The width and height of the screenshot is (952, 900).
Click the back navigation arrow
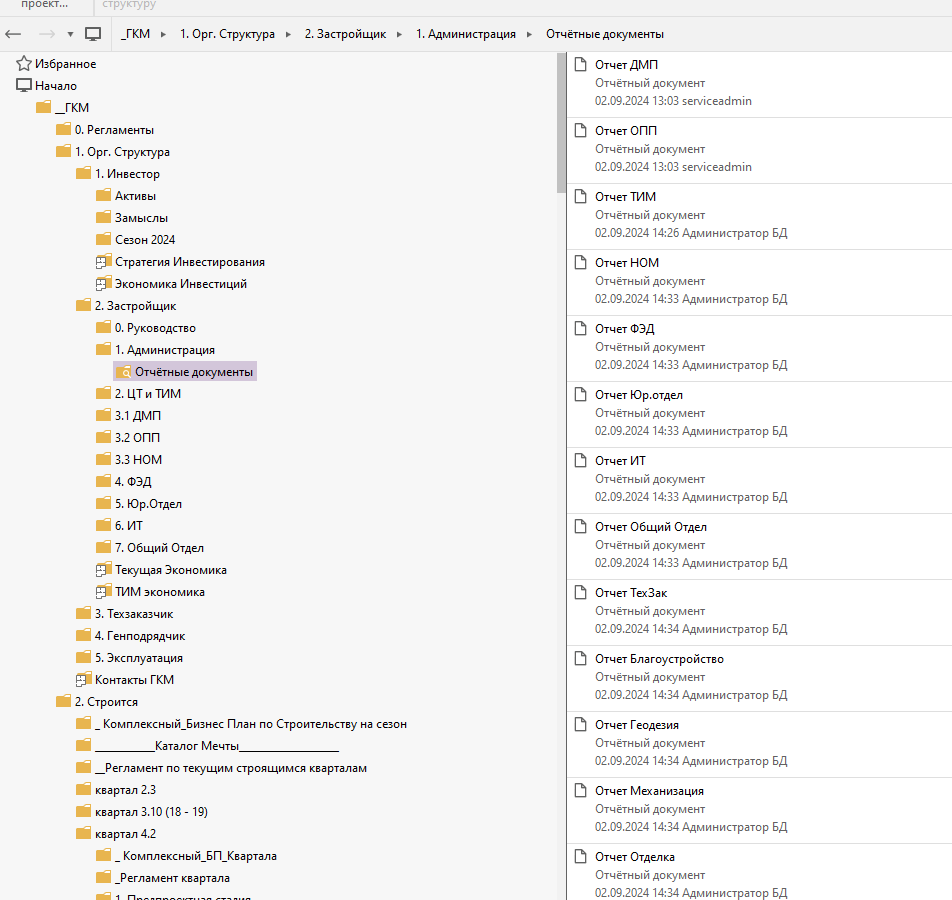click(14, 34)
